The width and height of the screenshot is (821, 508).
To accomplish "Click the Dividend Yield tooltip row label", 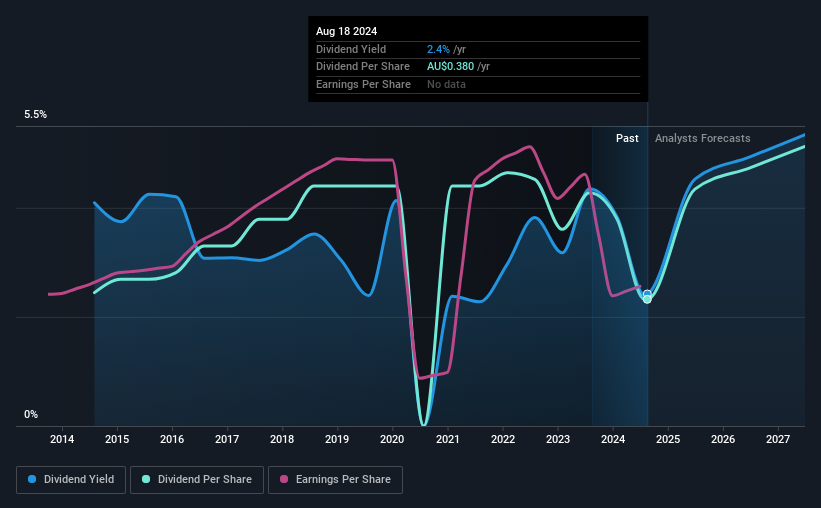I will [x=351, y=49].
